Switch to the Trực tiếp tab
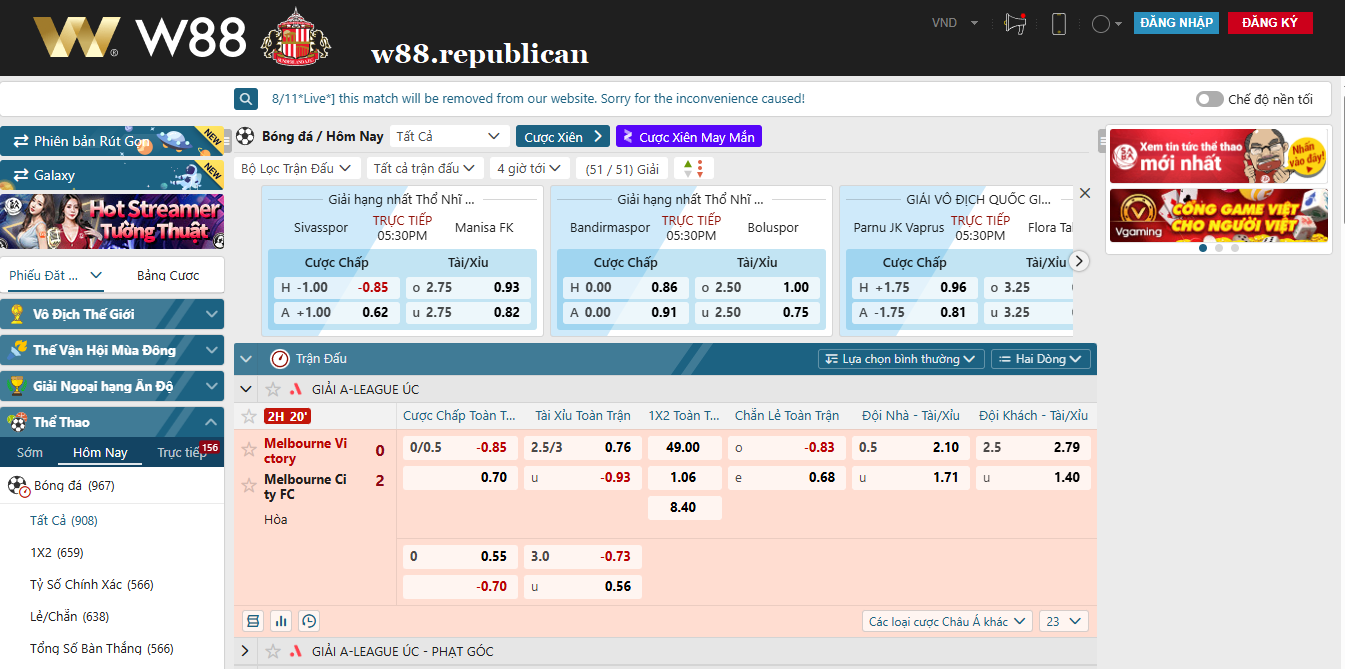The height and width of the screenshot is (669, 1345). tap(181, 453)
